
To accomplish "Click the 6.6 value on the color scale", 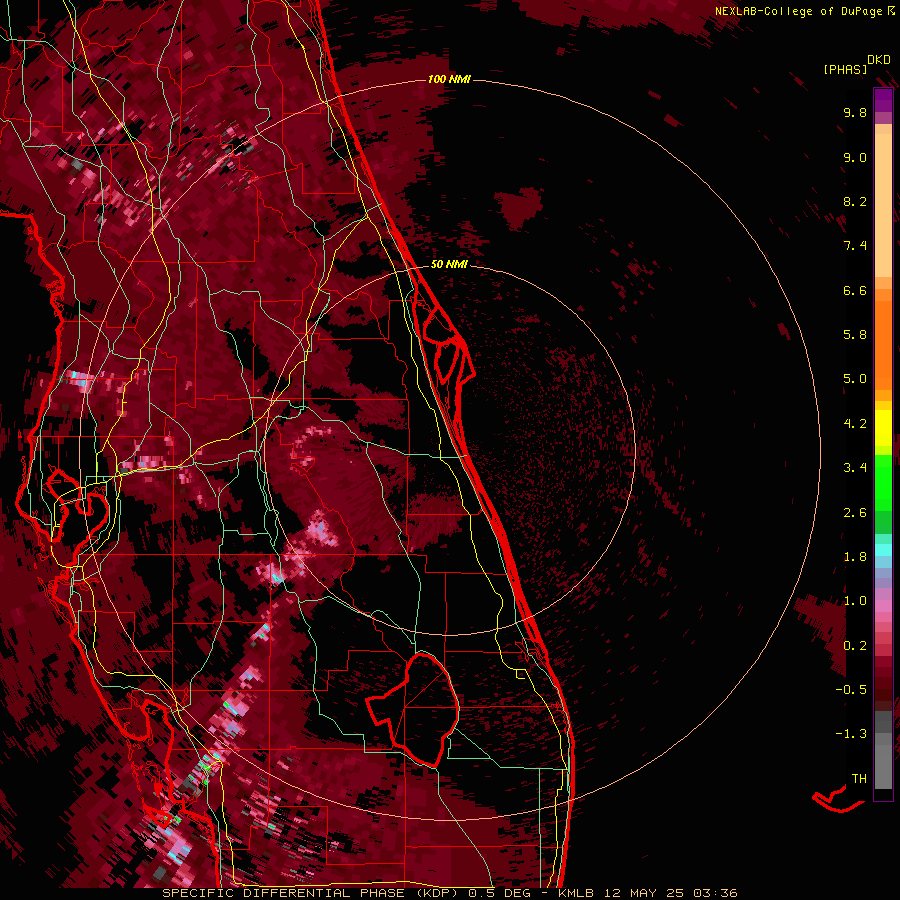I will coord(855,290).
